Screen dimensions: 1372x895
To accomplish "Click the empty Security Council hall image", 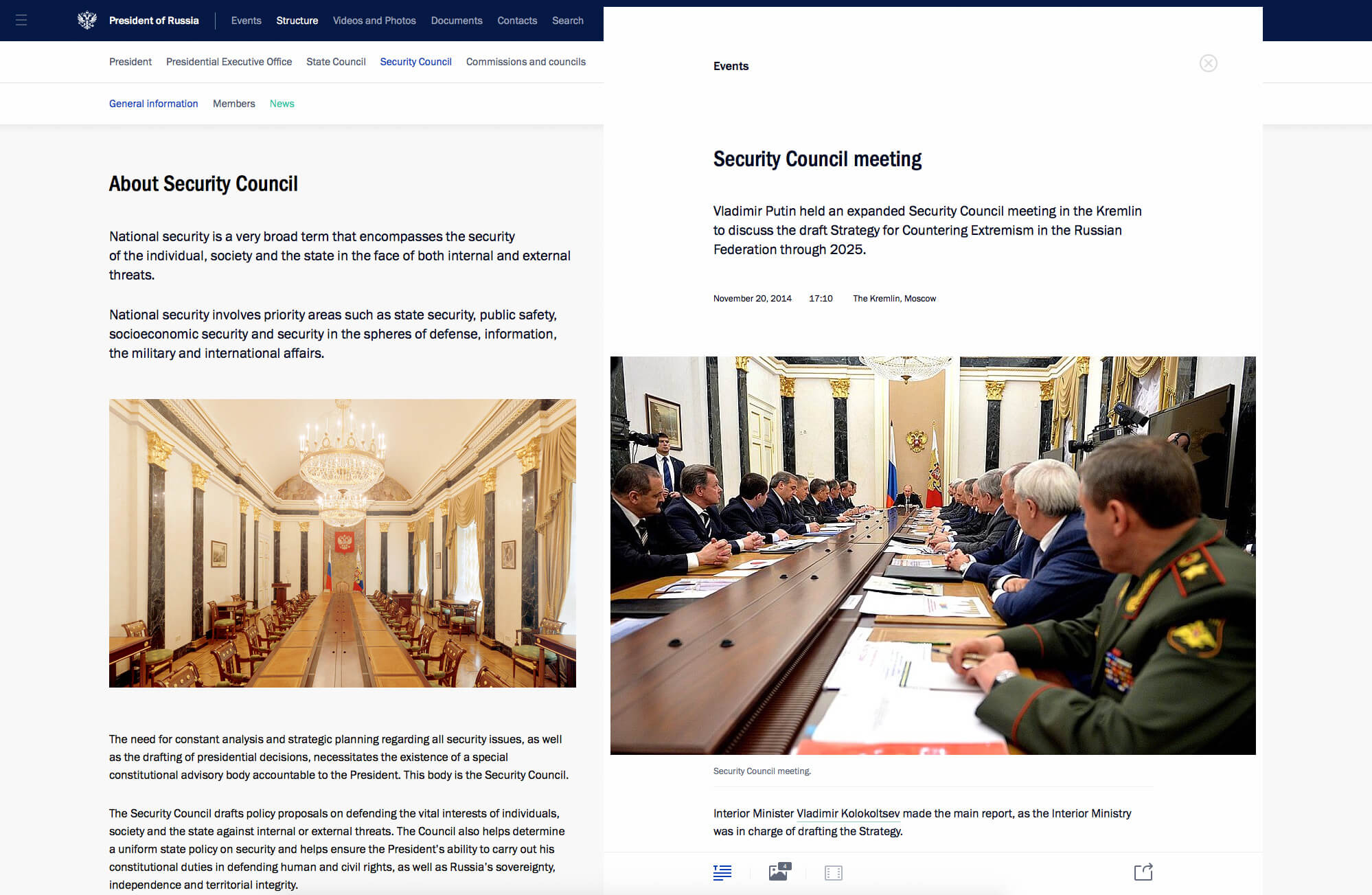I will pyautogui.click(x=342, y=543).
